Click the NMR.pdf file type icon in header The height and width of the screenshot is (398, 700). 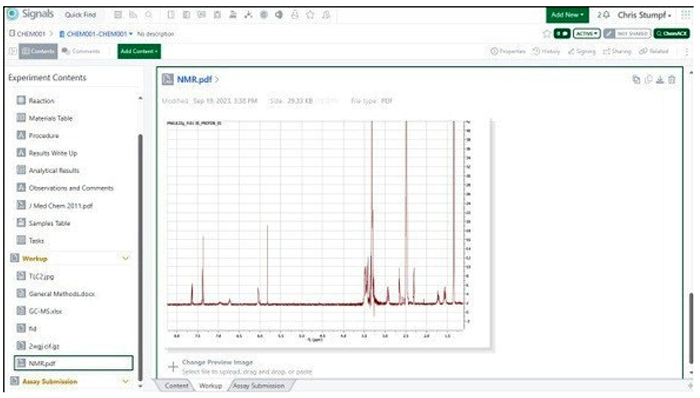click(x=168, y=79)
